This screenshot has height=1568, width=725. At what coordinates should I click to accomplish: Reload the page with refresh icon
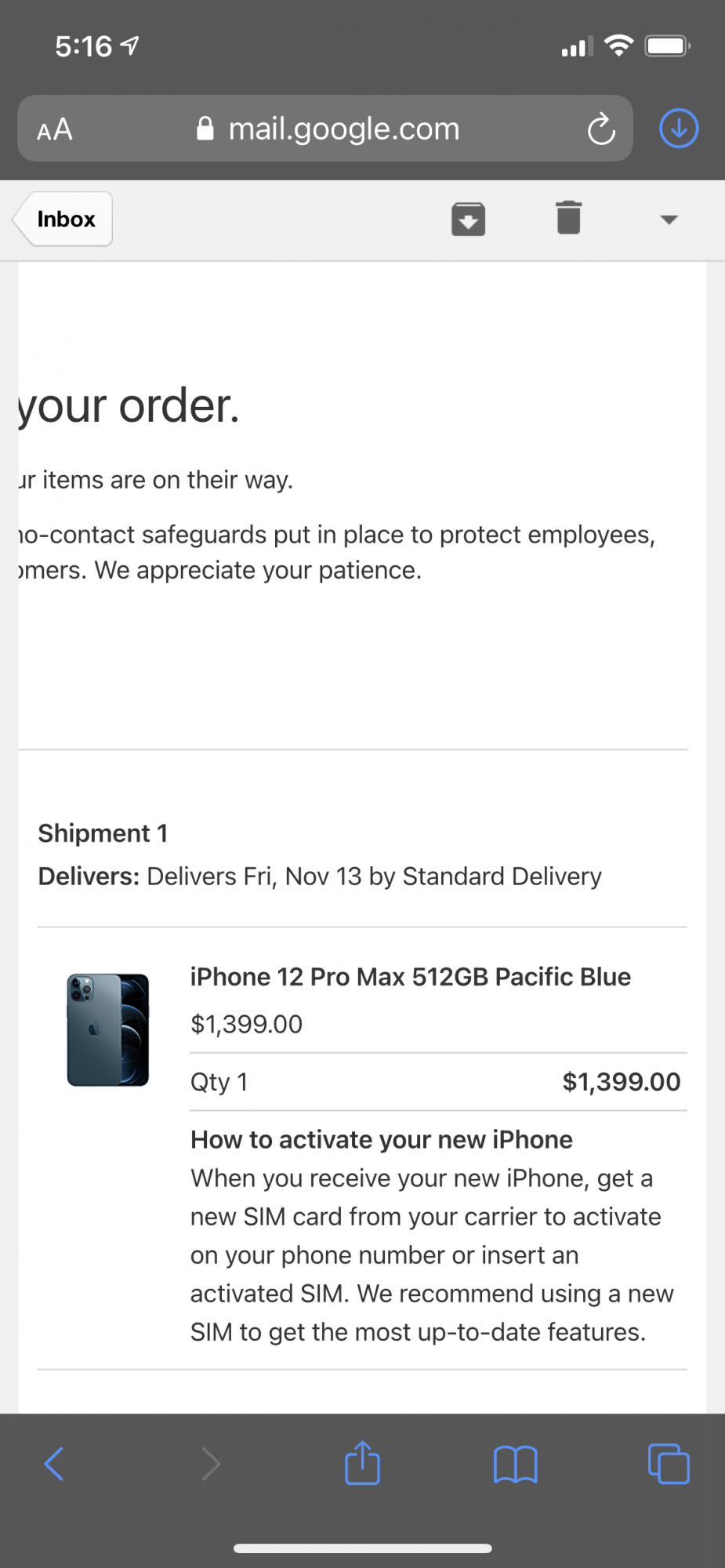[x=601, y=129]
